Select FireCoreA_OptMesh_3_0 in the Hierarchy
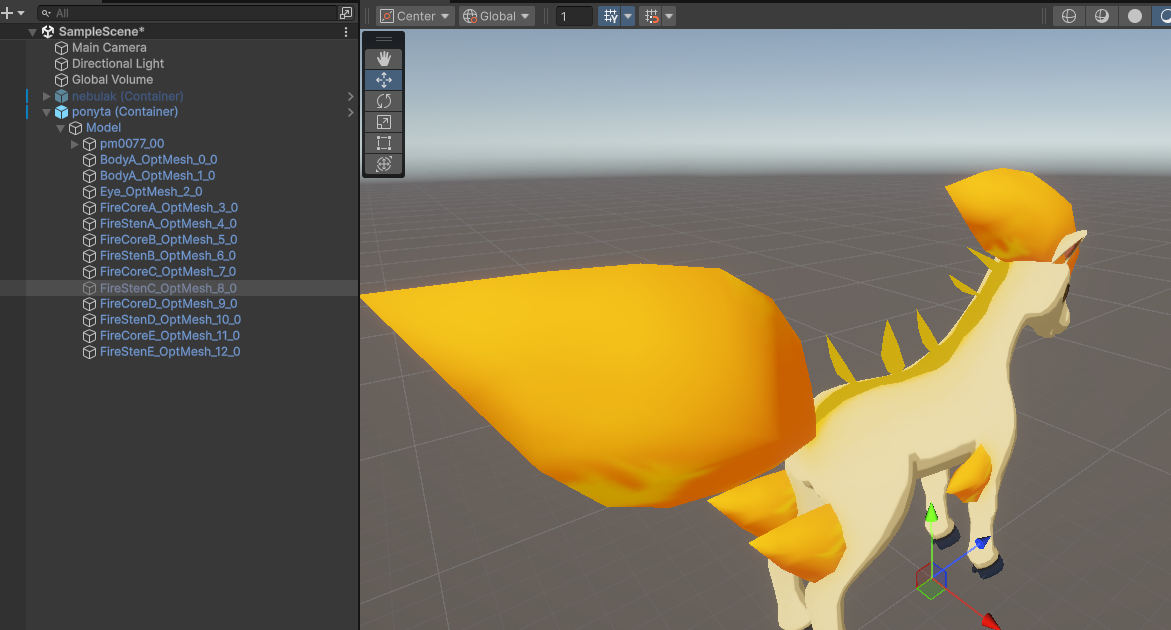 (169, 208)
